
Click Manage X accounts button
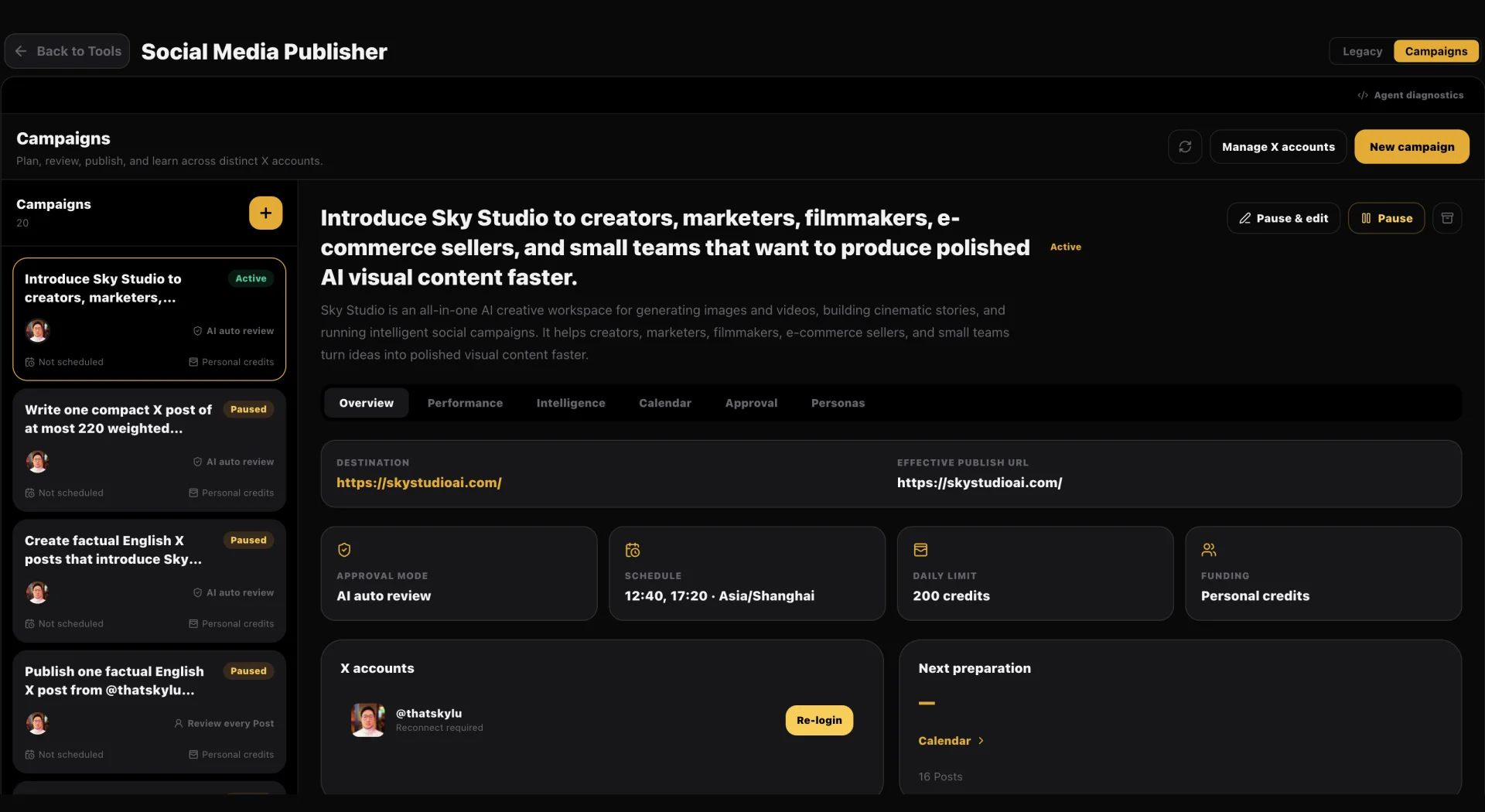tap(1278, 147)
